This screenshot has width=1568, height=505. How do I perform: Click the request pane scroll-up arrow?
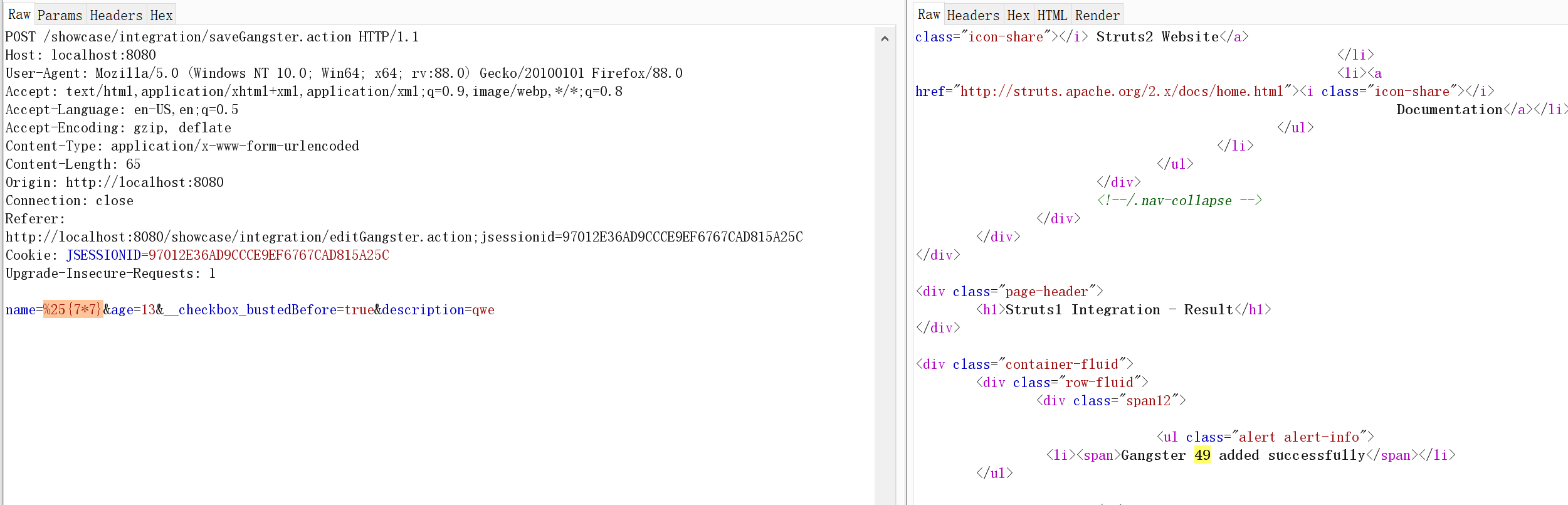(885, 39)
